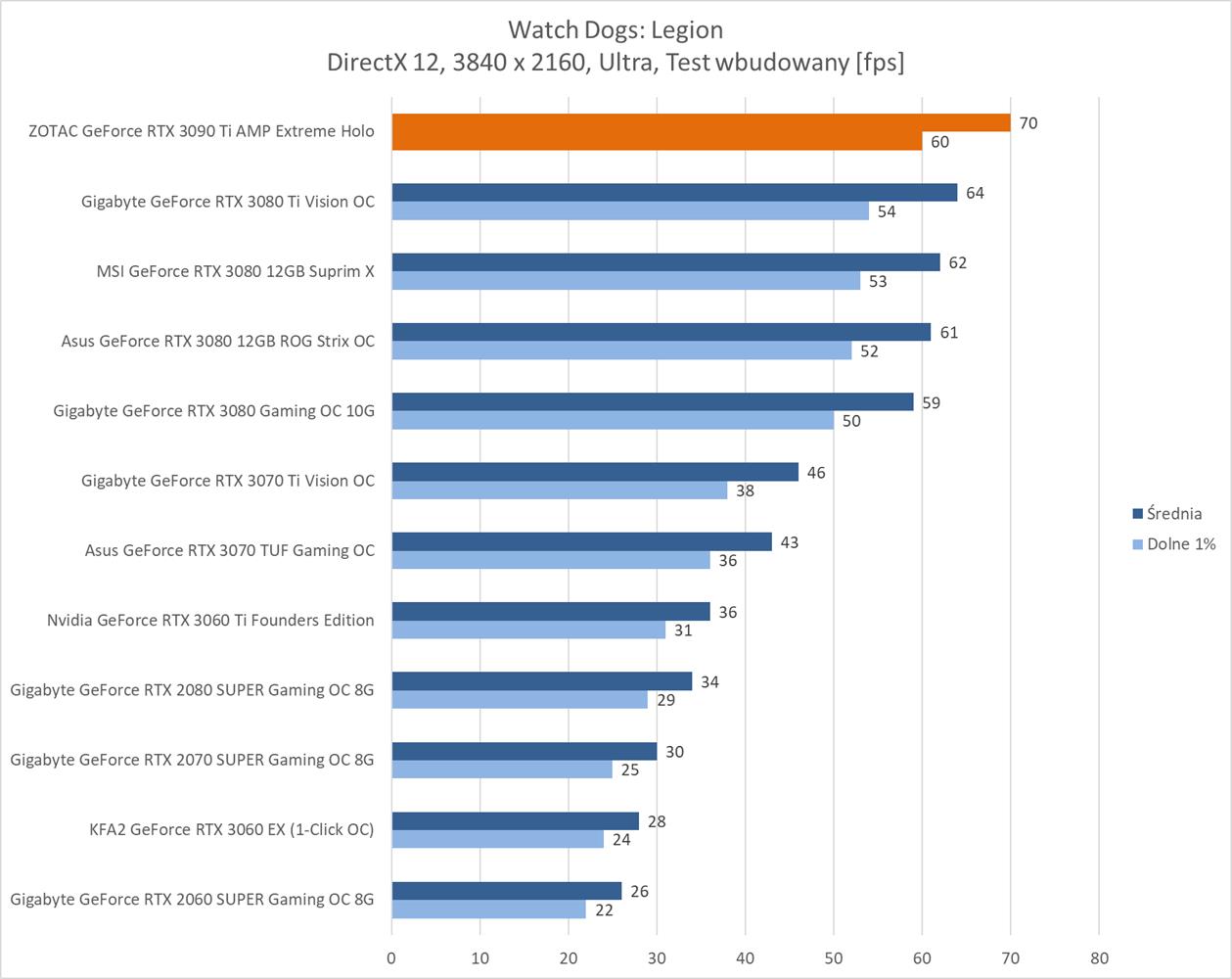Select the data label 59 for RTX 3080 Gaming OC
The width and height of the screenshot is (1232, 979).
click(931, 402)
